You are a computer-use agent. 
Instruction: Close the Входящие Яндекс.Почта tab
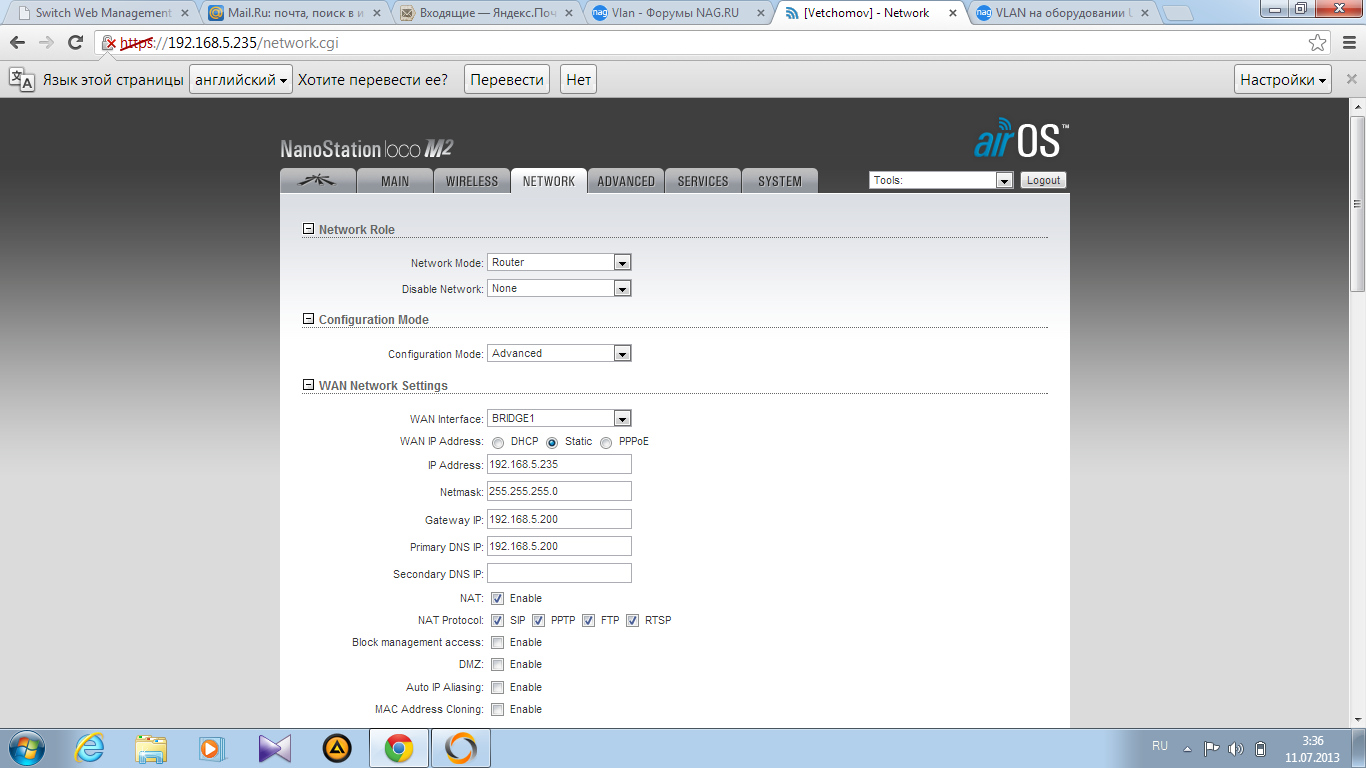point(567,13)
